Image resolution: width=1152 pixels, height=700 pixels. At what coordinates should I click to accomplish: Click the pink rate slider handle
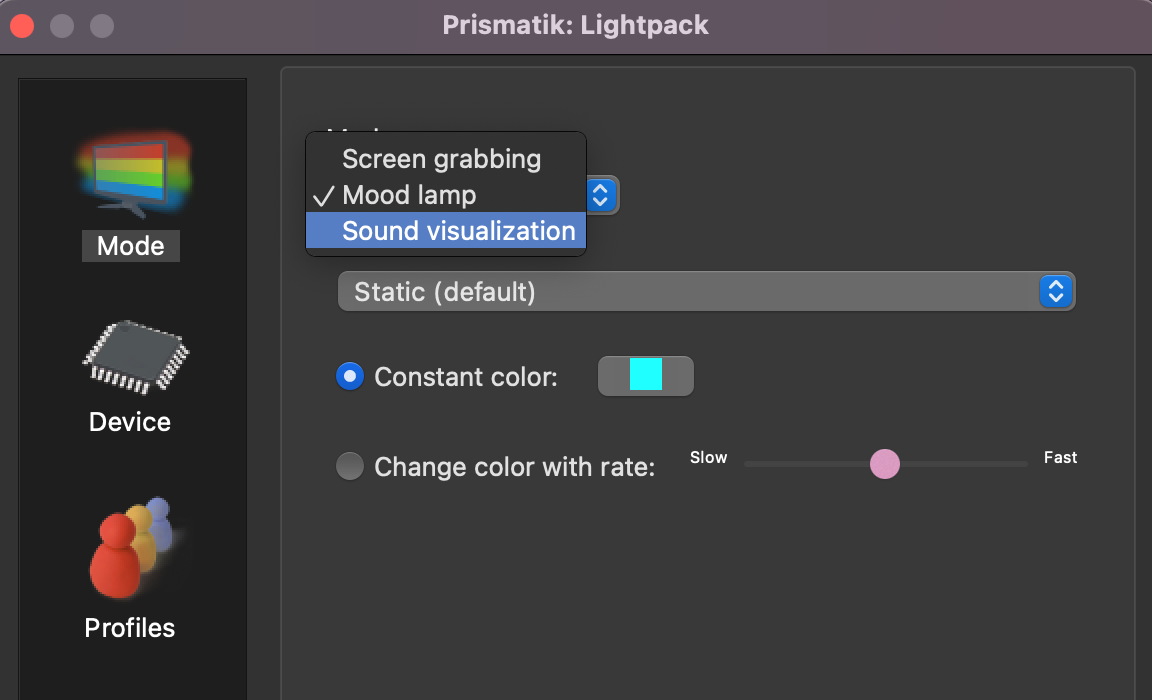(x=884, y=464)
